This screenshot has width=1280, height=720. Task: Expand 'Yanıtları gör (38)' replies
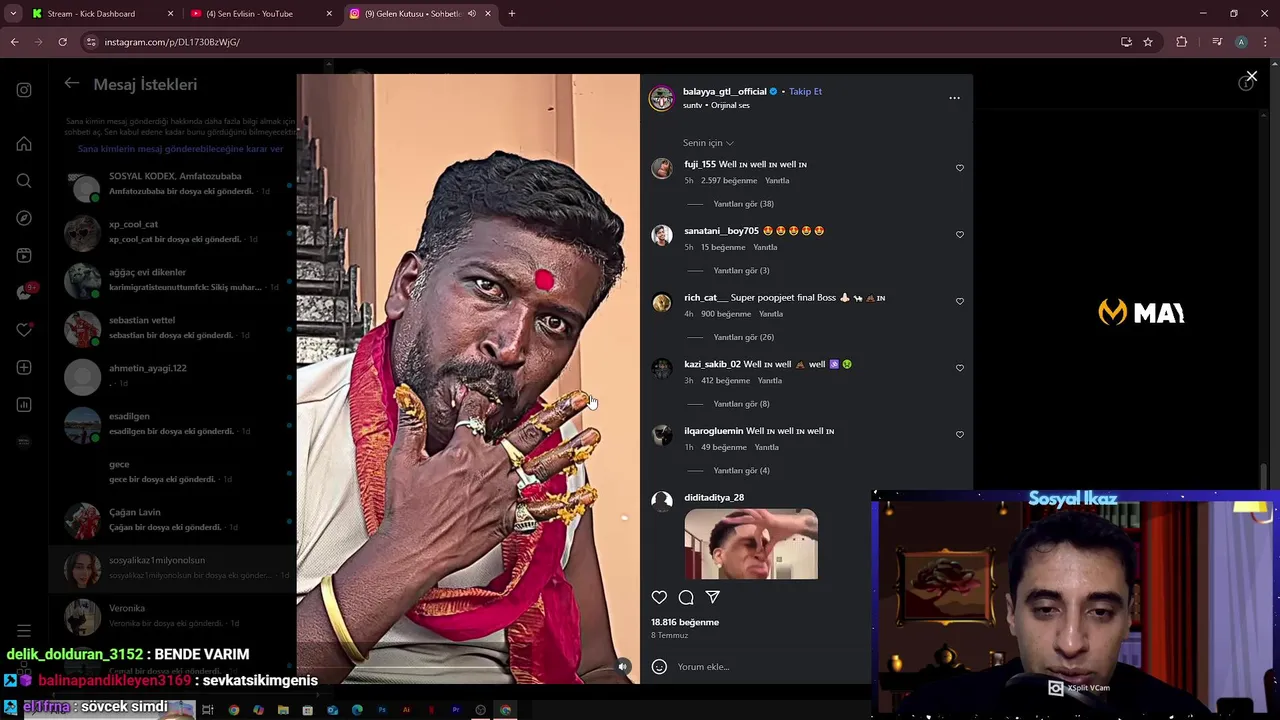(x=743, y=204)
